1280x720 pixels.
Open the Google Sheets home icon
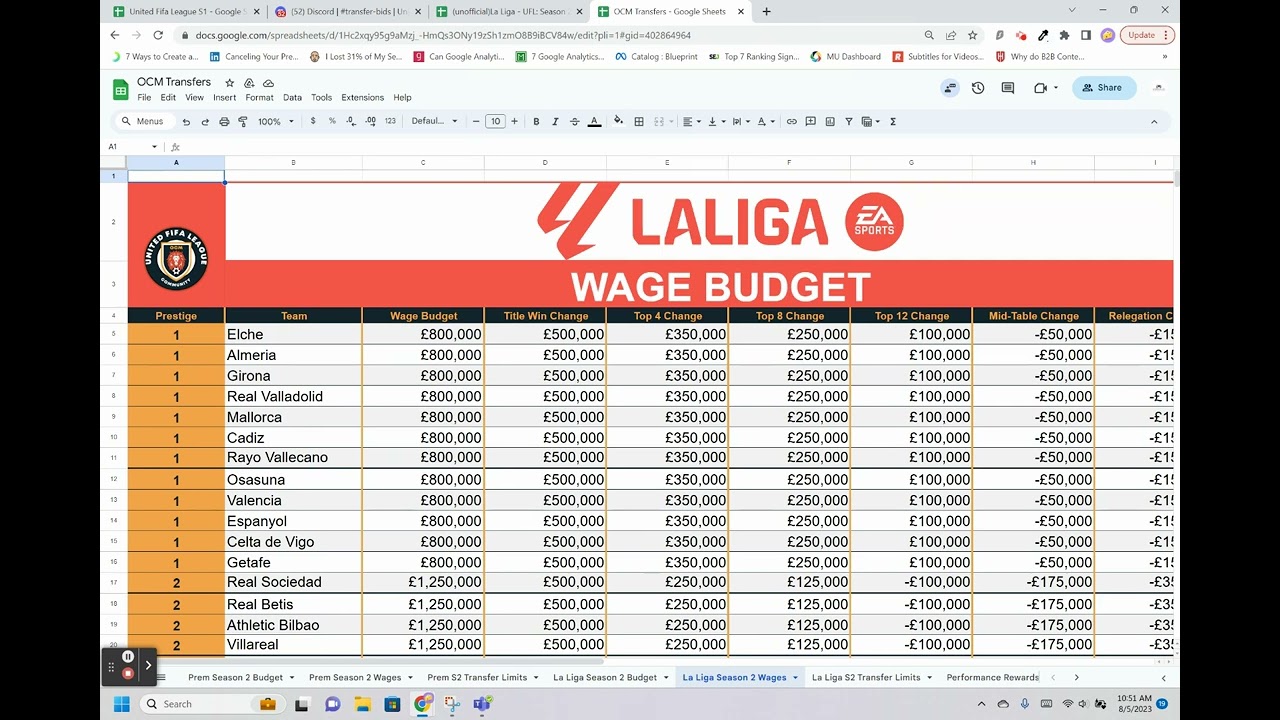(x=121, y=89)
